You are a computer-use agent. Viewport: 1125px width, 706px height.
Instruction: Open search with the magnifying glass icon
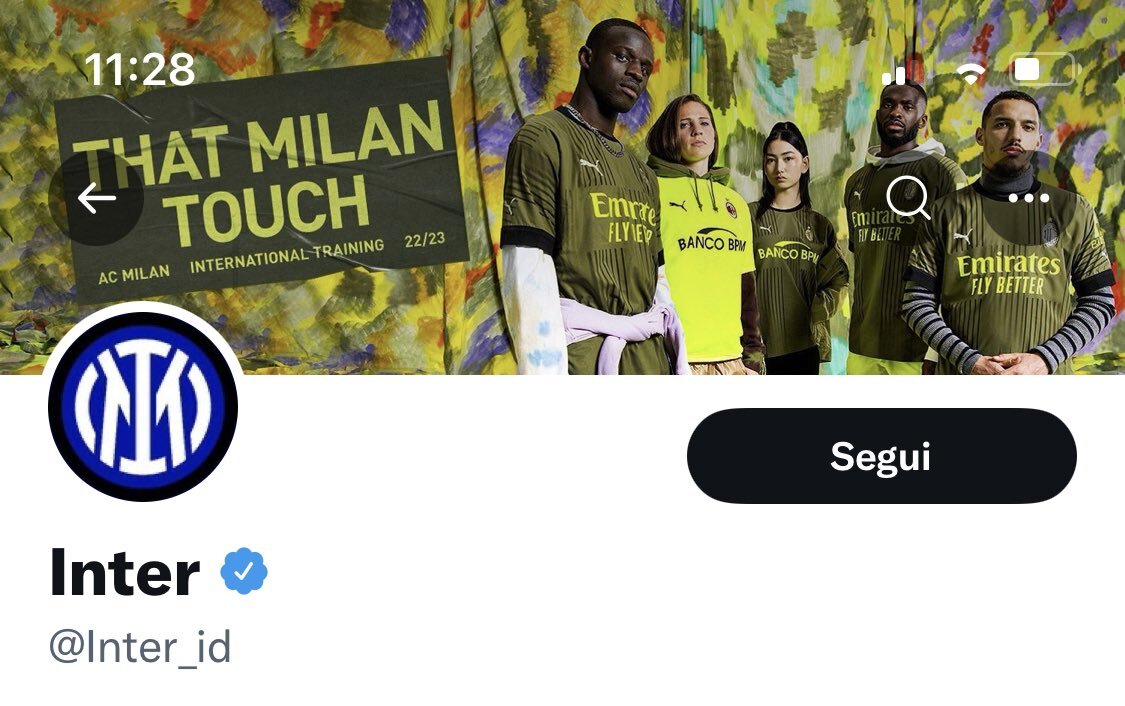coord(908,197)
